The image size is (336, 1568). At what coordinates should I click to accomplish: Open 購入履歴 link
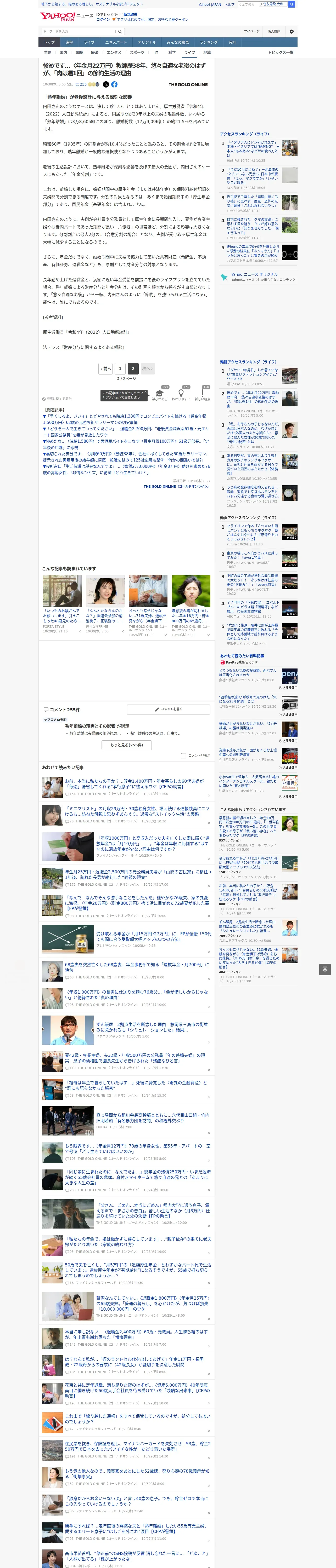click(x=274, y=31)
